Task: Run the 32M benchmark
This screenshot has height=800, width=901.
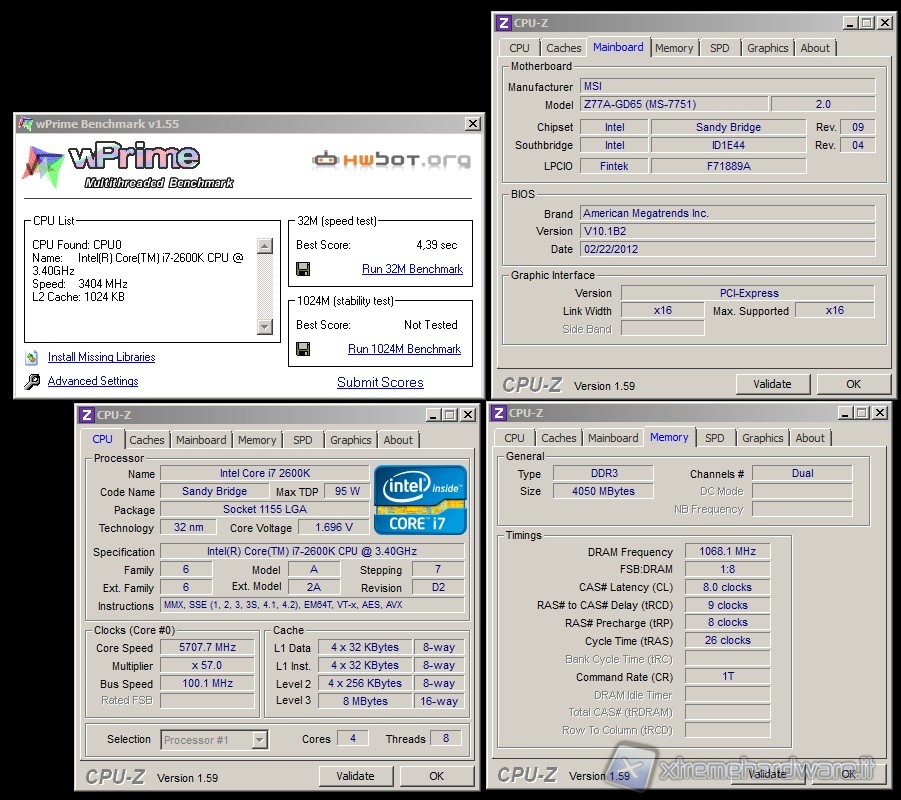Action: tap(412, 269)
